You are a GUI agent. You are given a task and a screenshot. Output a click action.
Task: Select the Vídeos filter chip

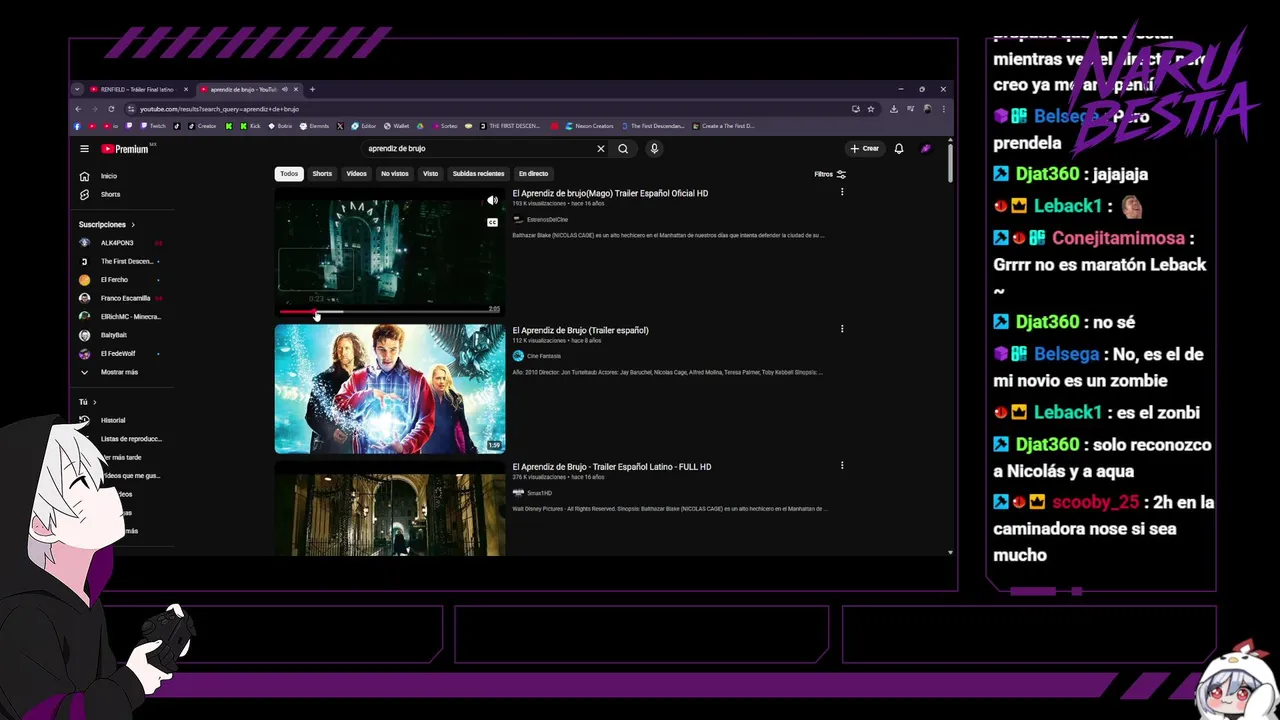[x=357, y=174]
